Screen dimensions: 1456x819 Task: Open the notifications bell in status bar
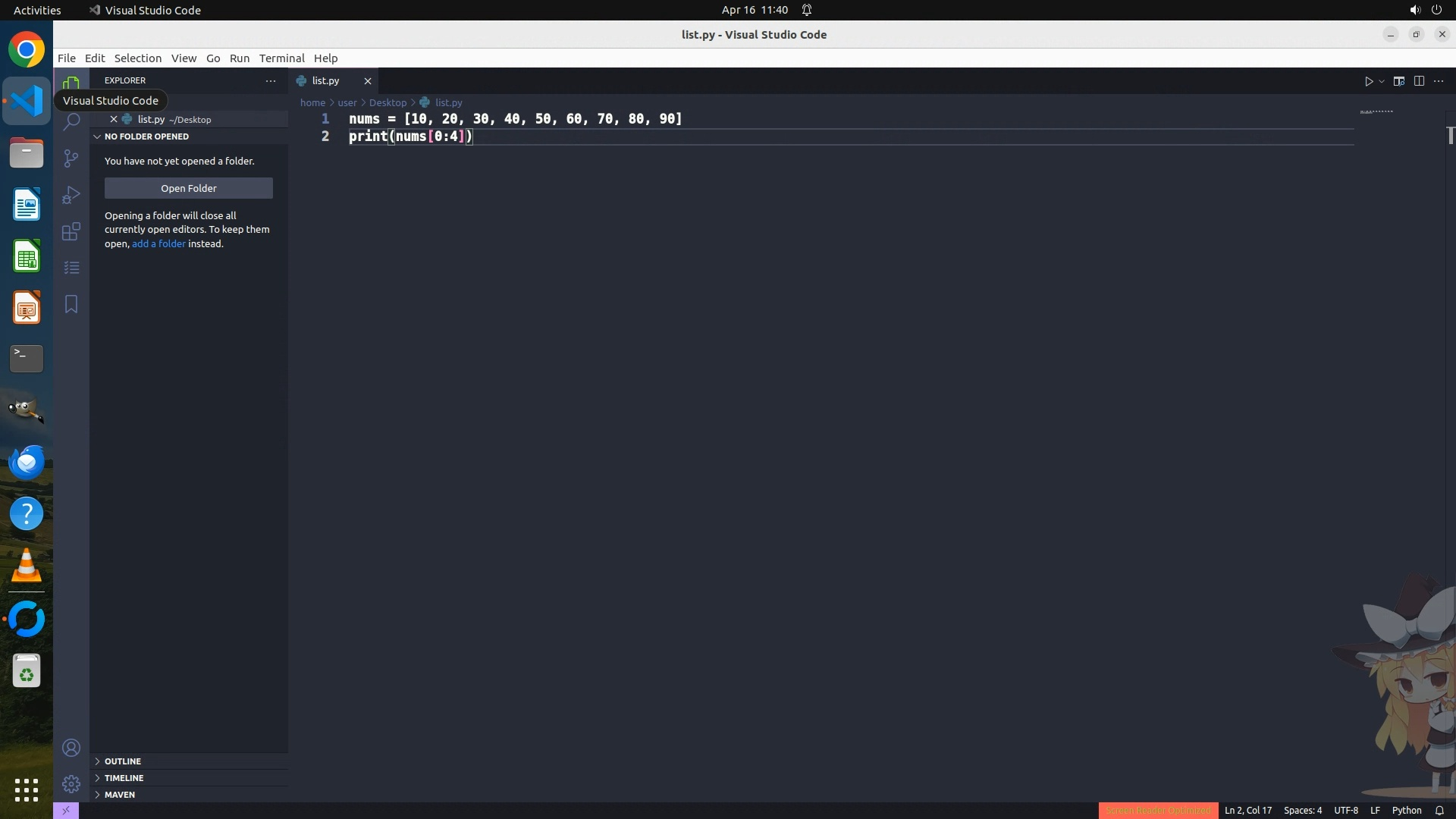(1439, 810)
